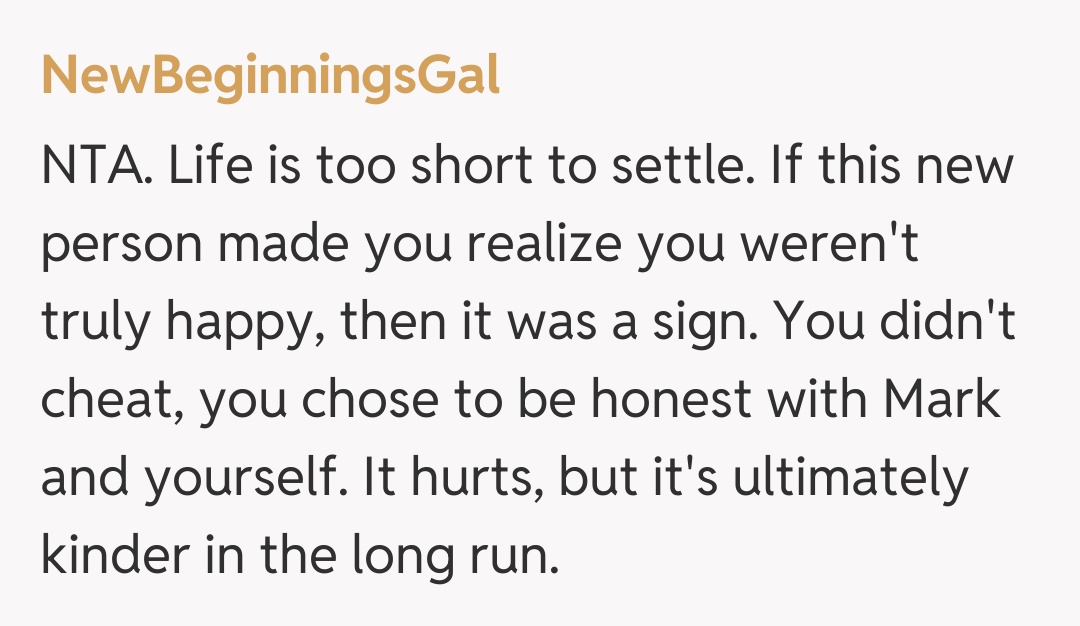Click the name "Mark" in the comment
Image resolution: width=1080 pixels, height=626 pixels.
click(945, 400)
